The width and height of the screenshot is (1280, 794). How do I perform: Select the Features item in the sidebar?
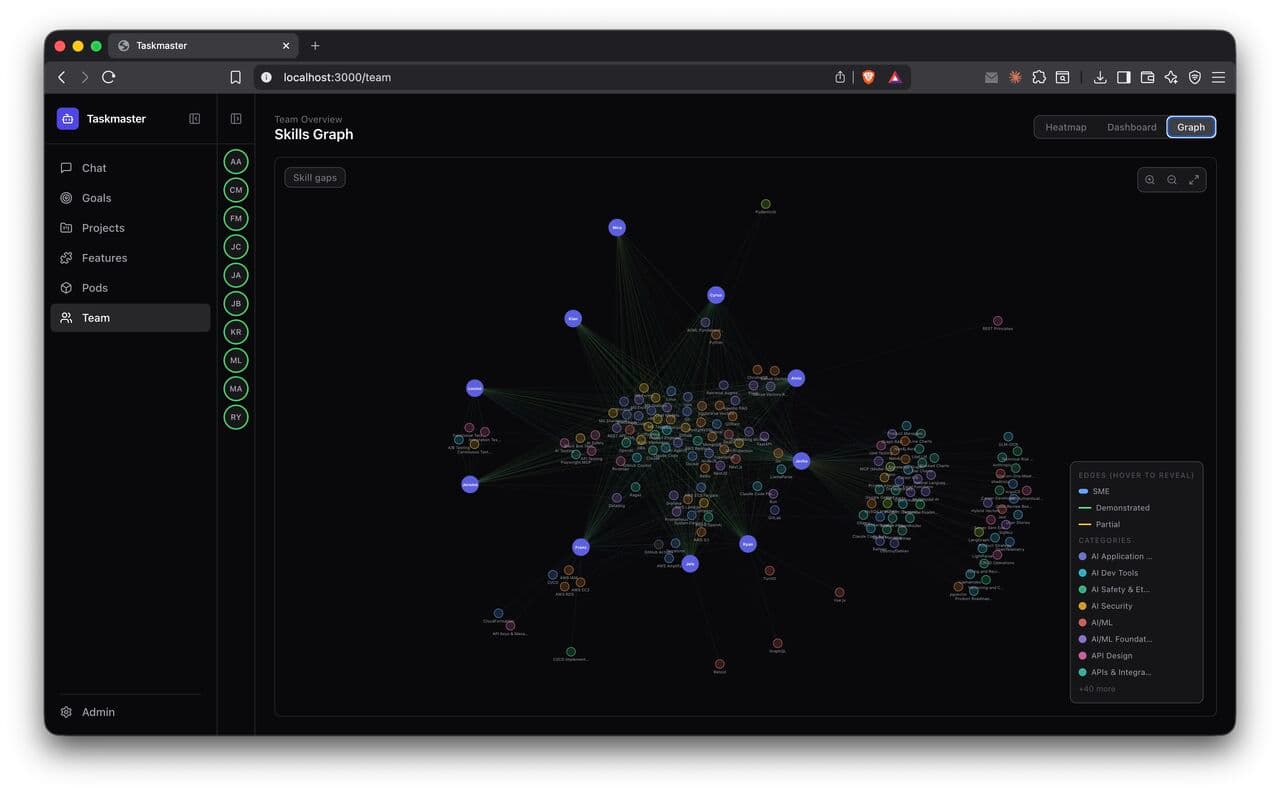[x=104, y=258]
